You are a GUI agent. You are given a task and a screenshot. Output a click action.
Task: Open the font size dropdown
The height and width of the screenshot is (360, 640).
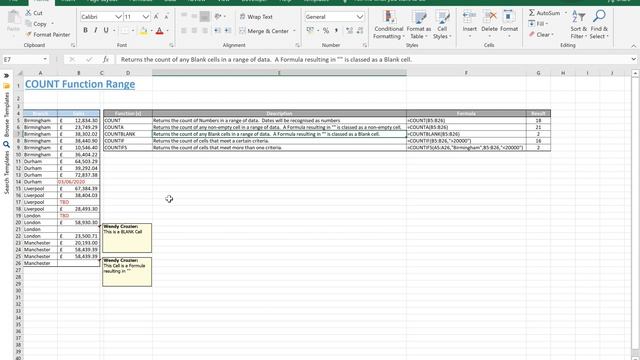[146, 17]
